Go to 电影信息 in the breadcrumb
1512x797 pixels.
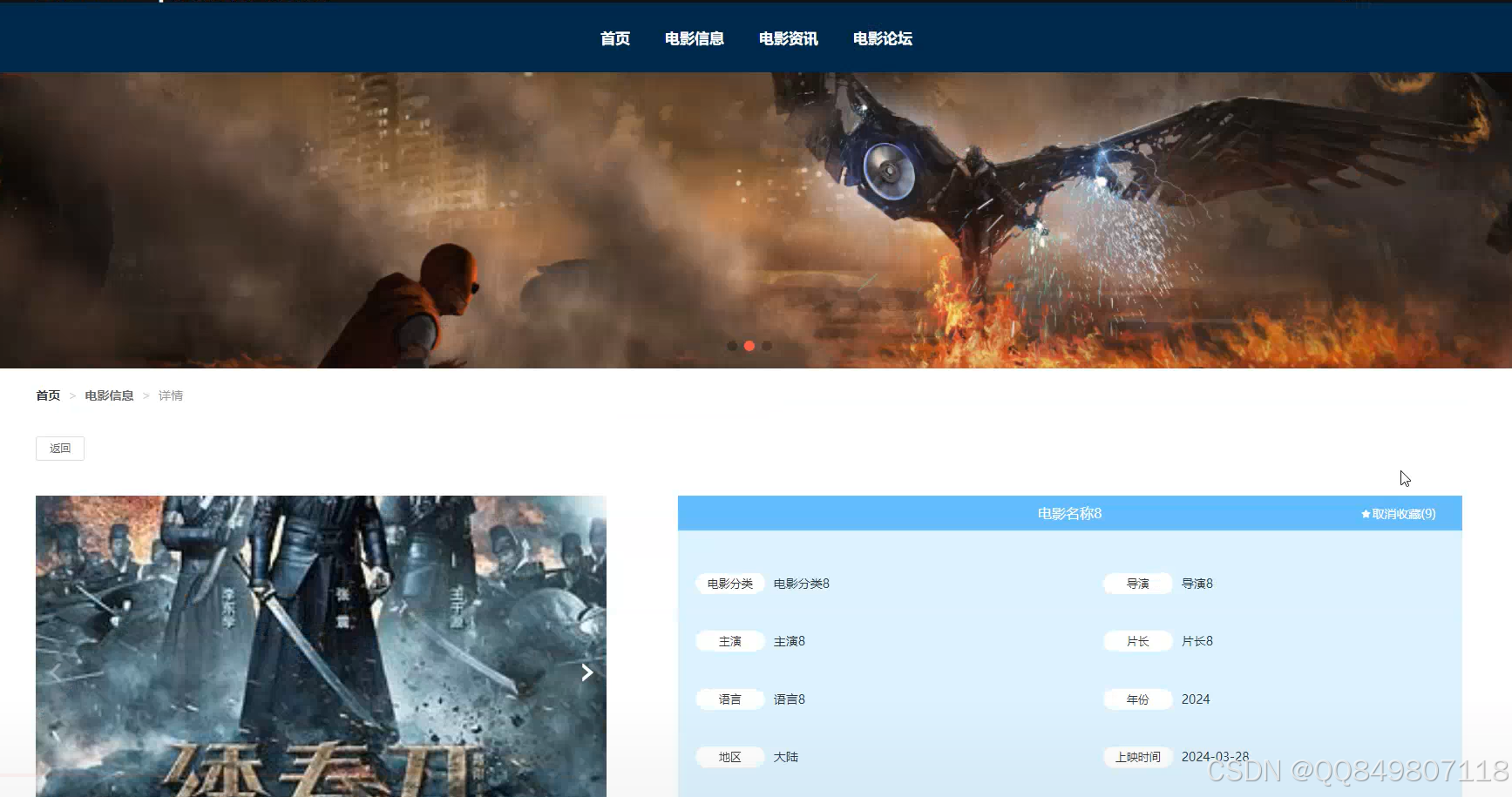[x=109, y=395]
